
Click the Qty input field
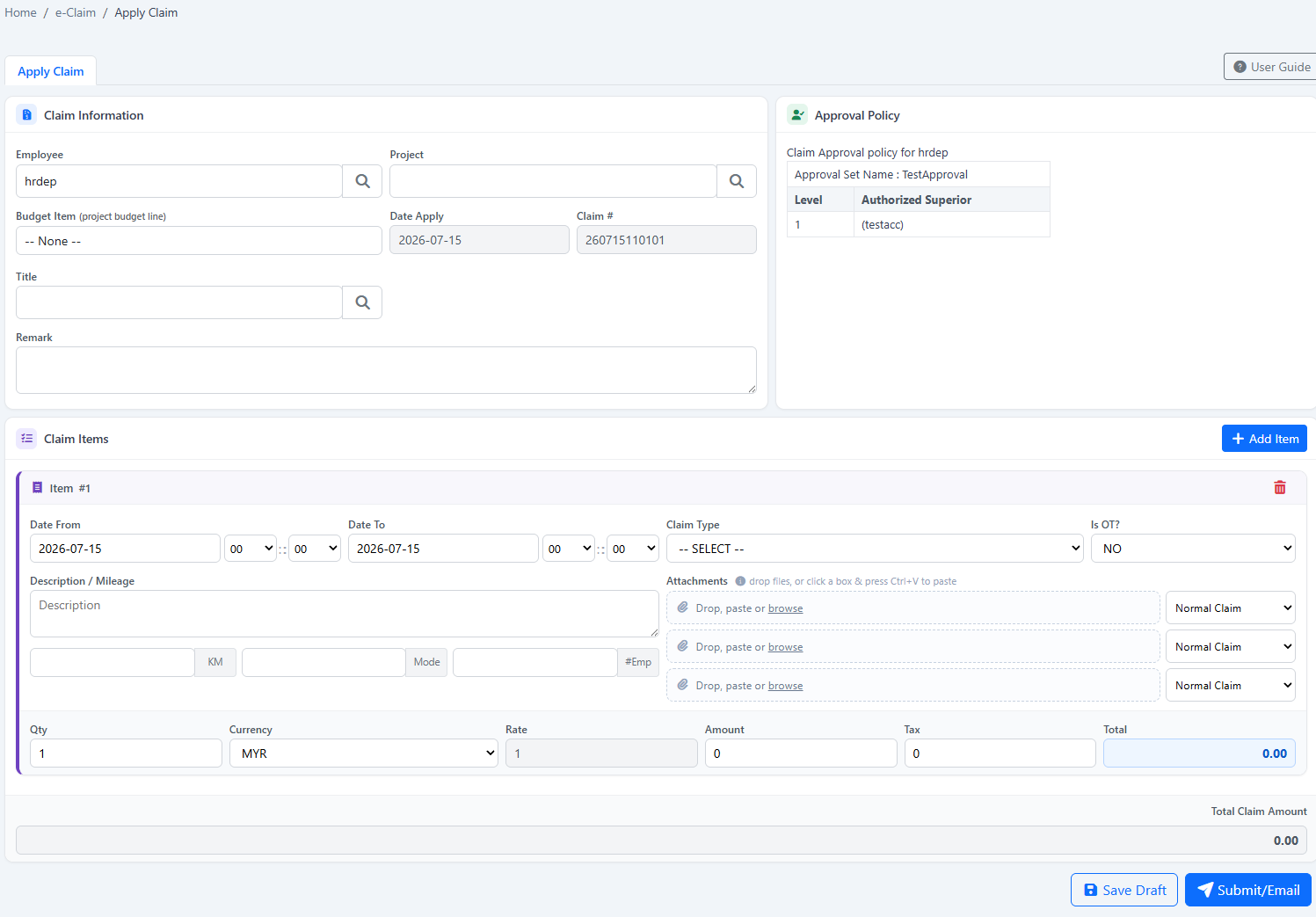coord(126,753)
